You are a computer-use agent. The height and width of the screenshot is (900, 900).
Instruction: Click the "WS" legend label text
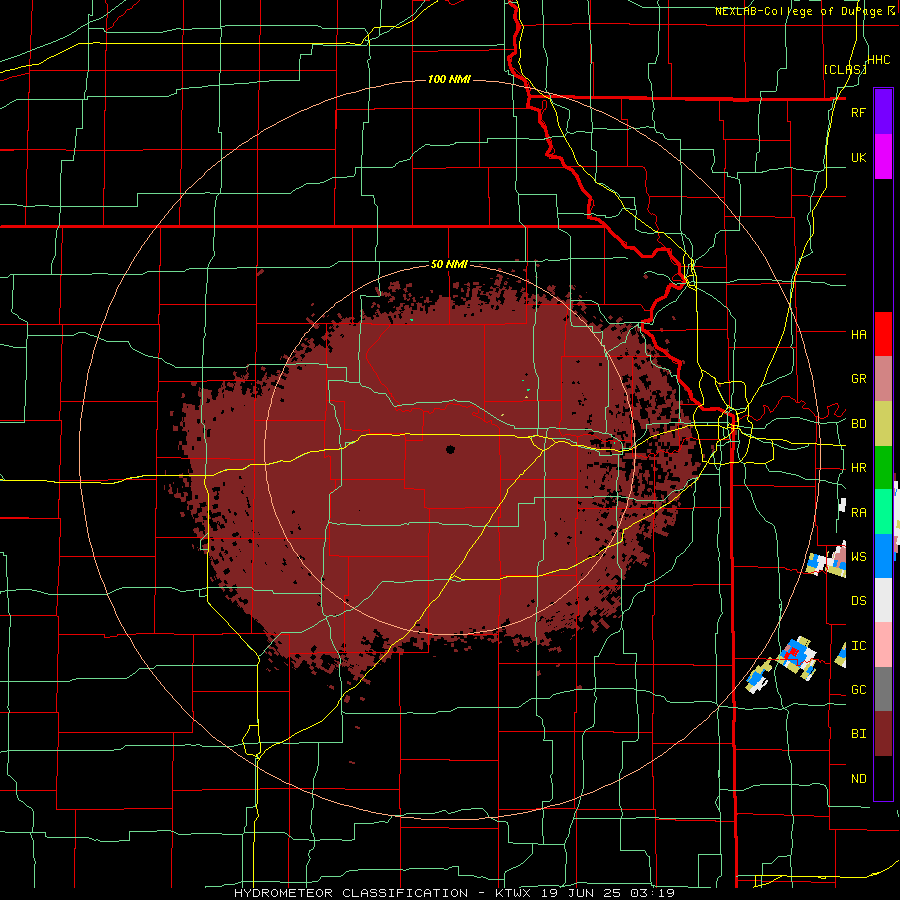pyautogui.click(x=858, y=557)
